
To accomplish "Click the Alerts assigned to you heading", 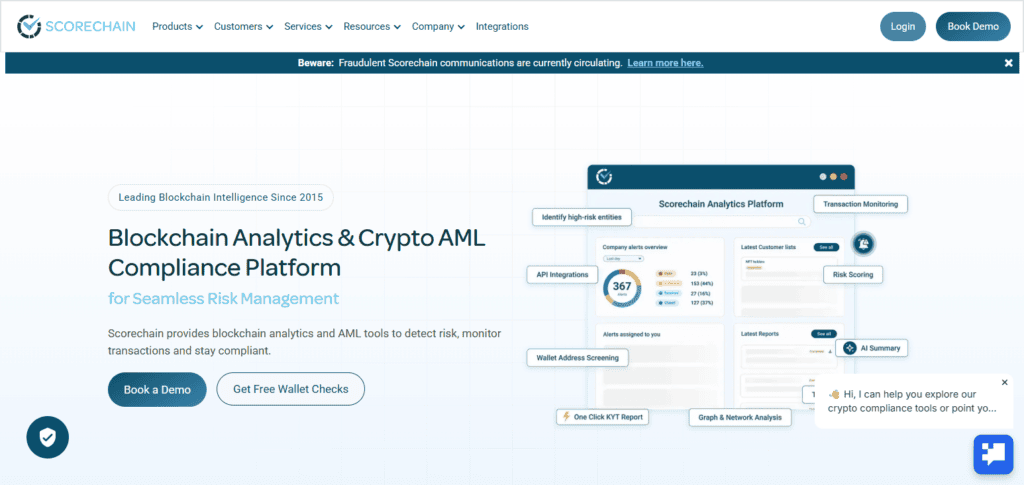I will (x=632, y=334).
